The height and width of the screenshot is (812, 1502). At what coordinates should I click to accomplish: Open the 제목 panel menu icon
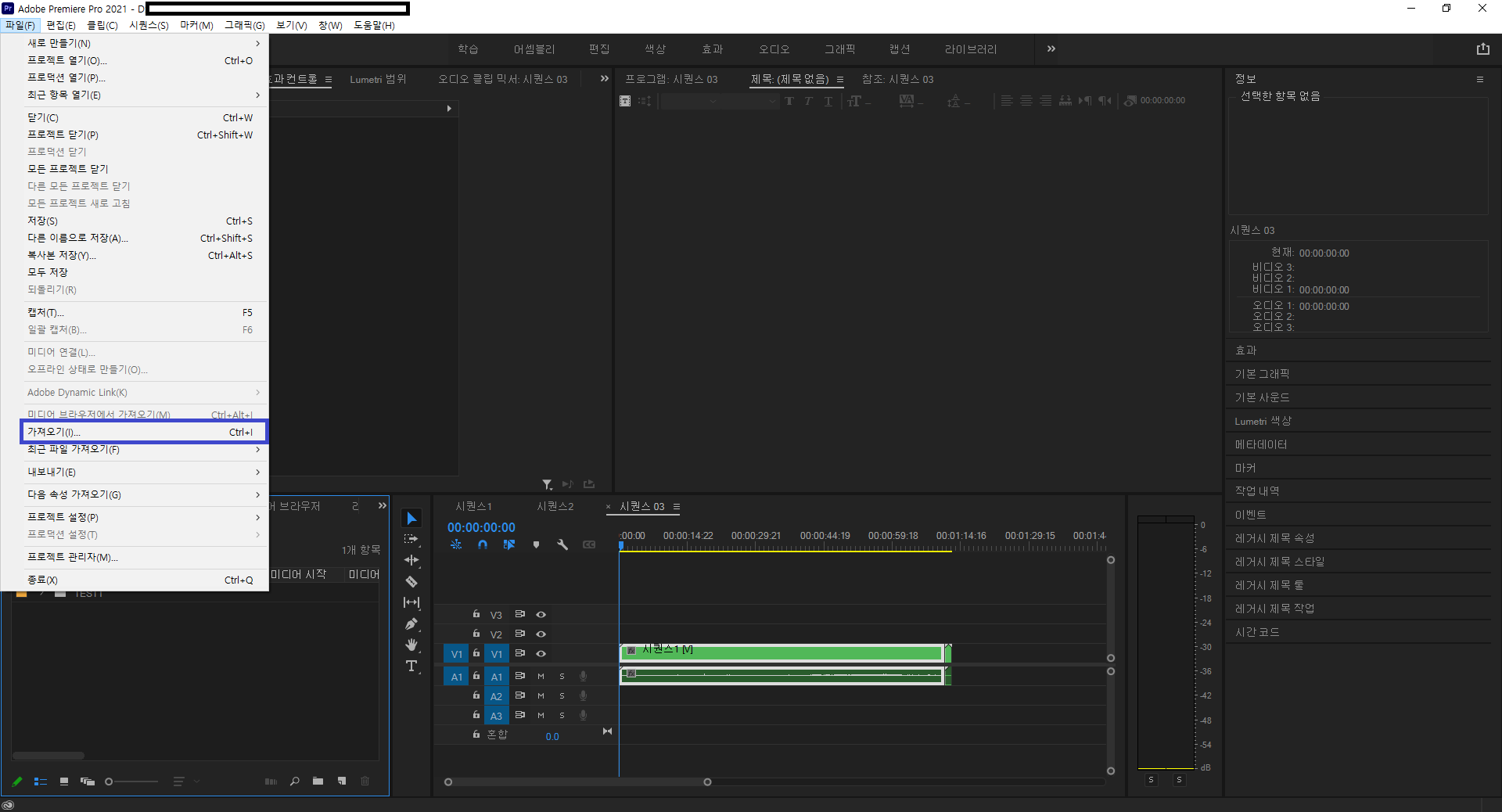840,79
